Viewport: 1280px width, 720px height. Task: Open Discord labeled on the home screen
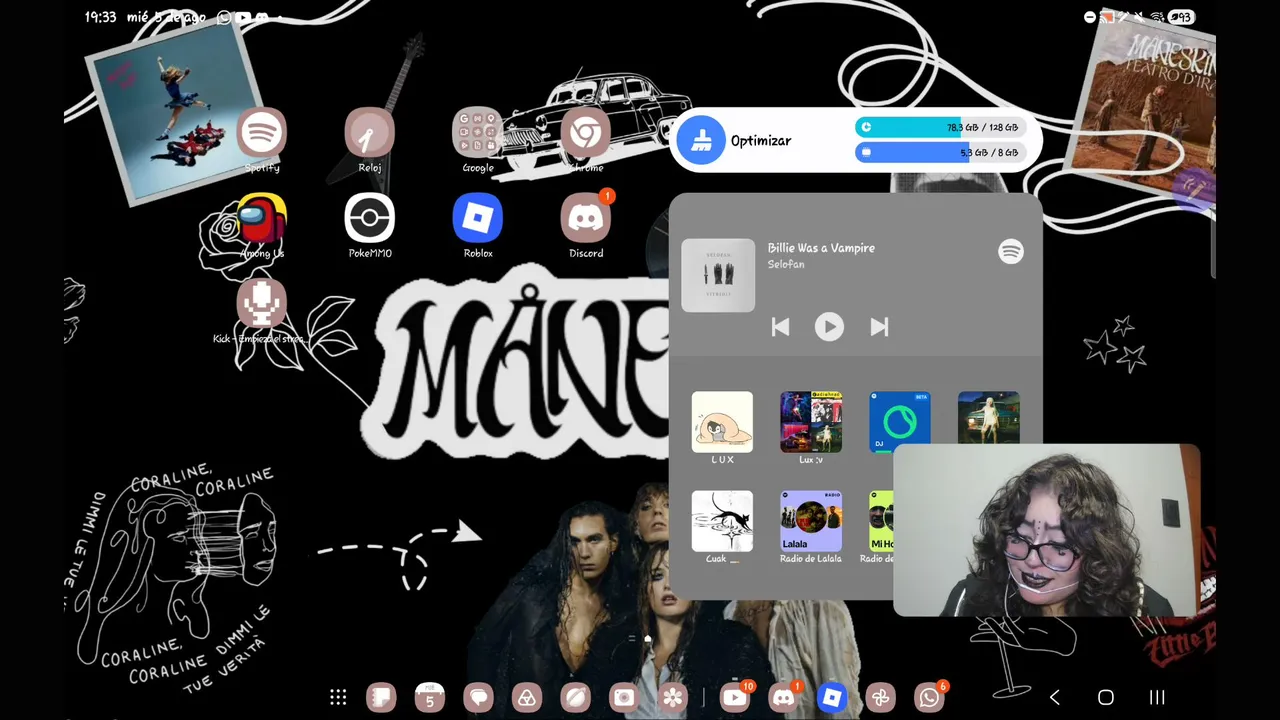586,219
